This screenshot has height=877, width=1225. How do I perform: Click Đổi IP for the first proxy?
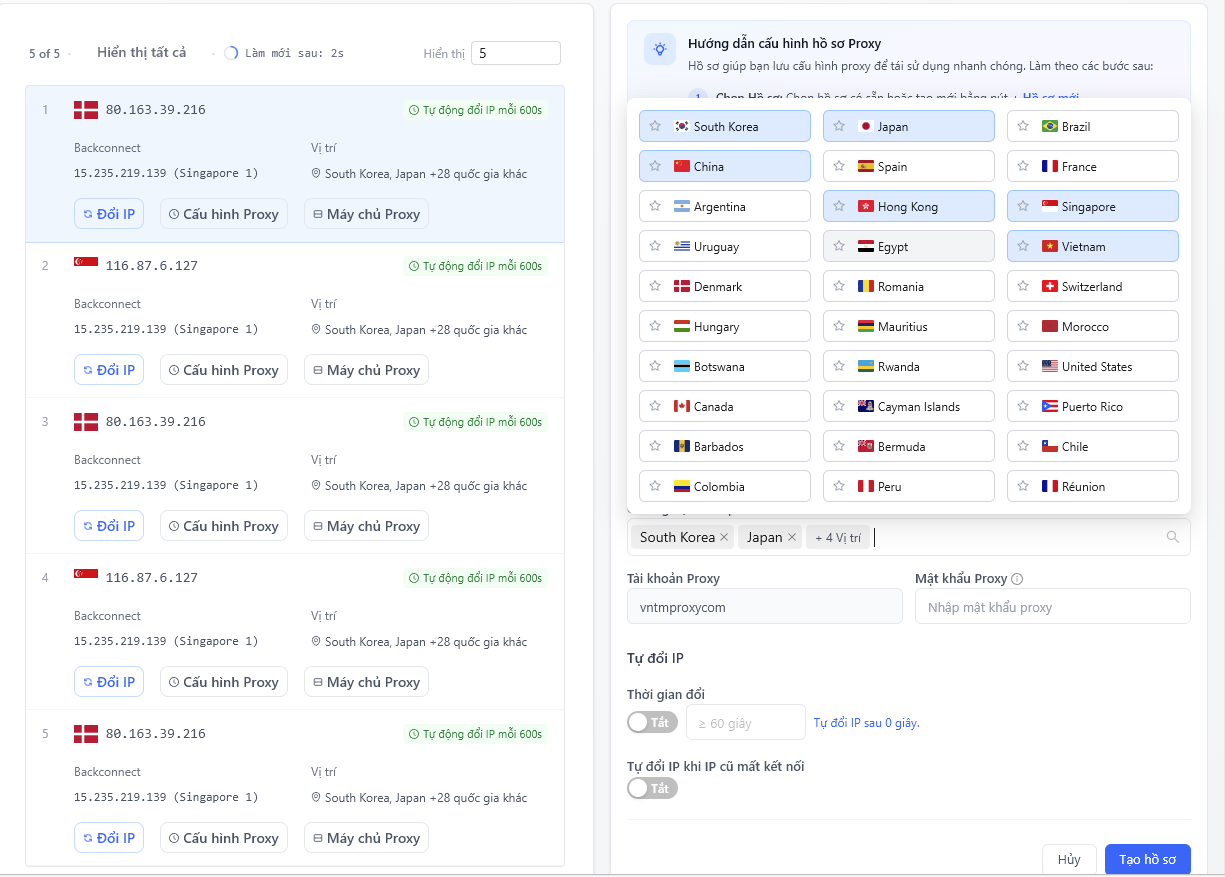(109, 214)
